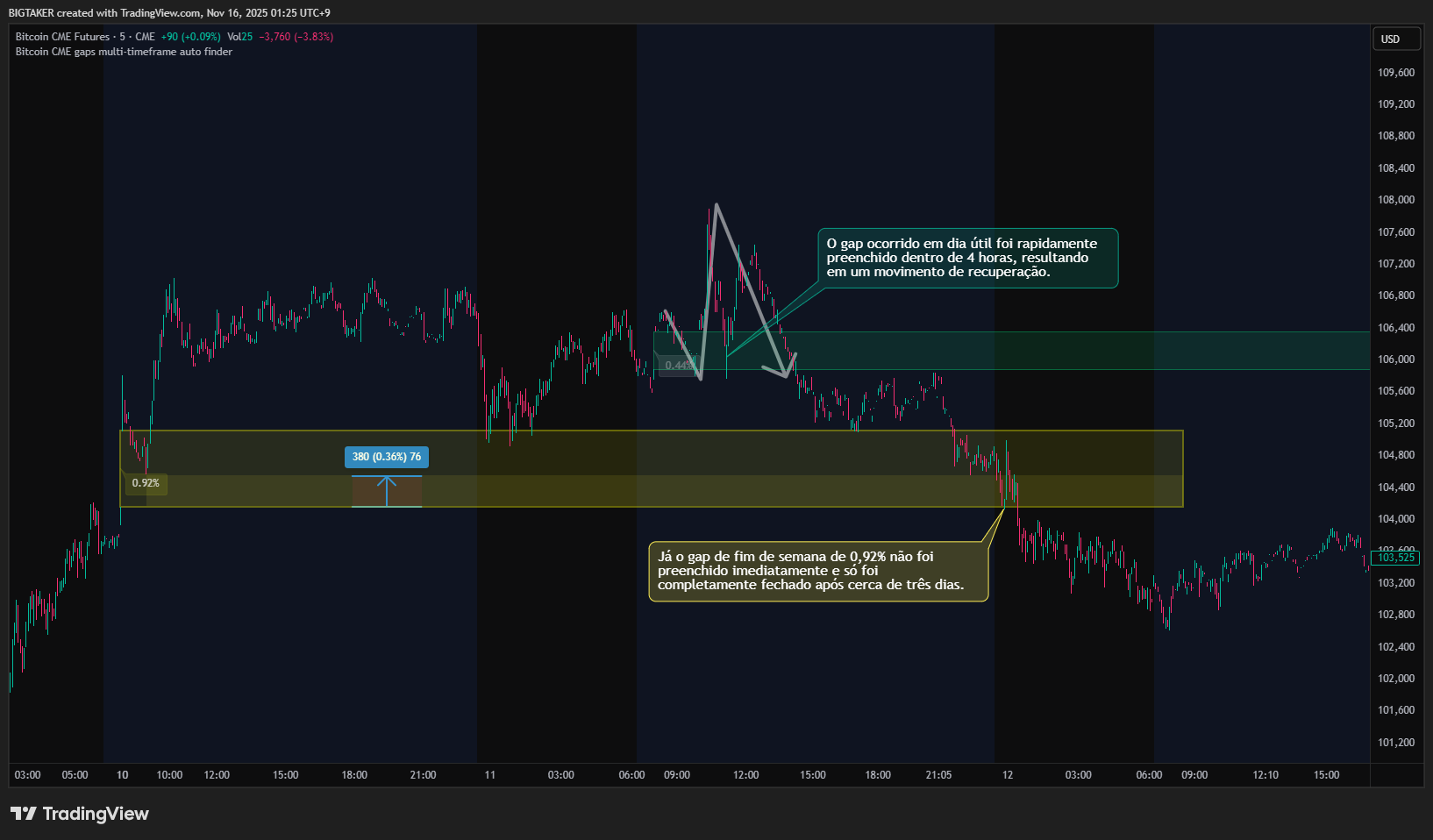The width and height of the screenshot is (1433, 840).
Task: Click the 0.92% weekend gap label
Action: tap(146, 483)
